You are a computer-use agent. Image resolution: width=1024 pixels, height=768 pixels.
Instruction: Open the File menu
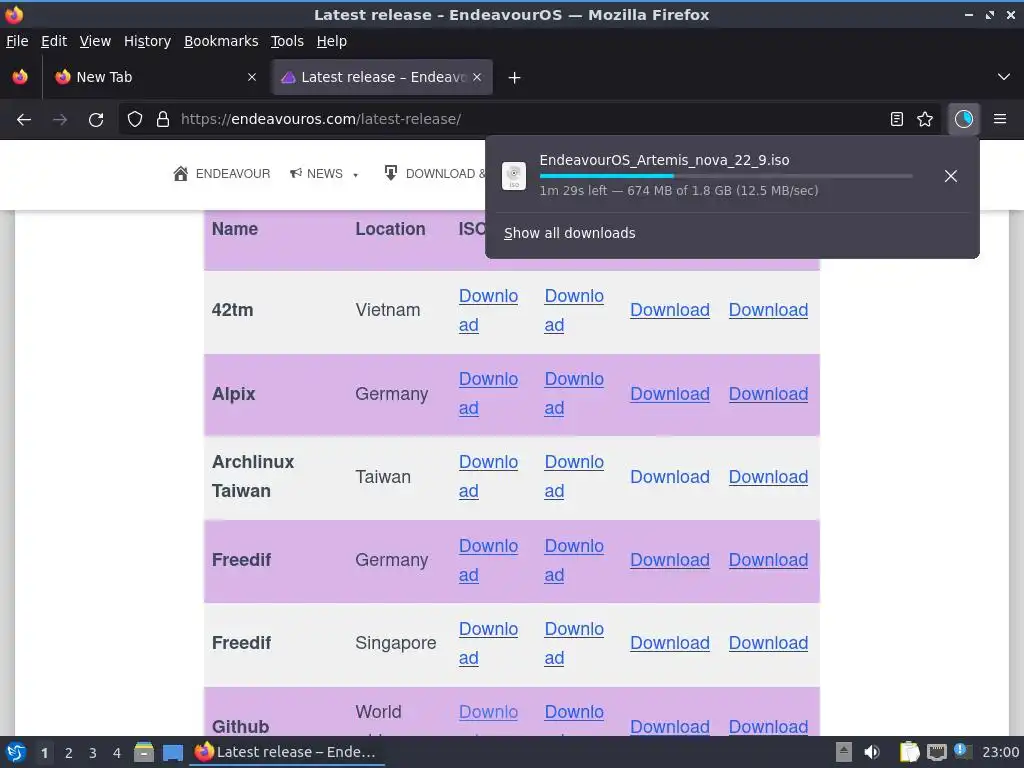17,41
